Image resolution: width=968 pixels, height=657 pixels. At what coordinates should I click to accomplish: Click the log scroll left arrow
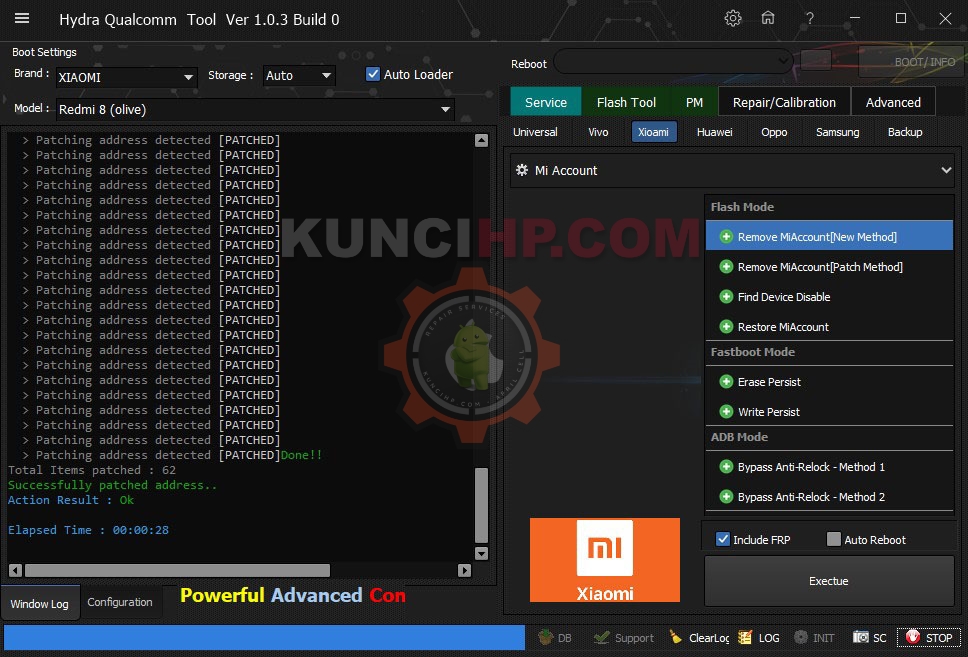coord(16,571)
